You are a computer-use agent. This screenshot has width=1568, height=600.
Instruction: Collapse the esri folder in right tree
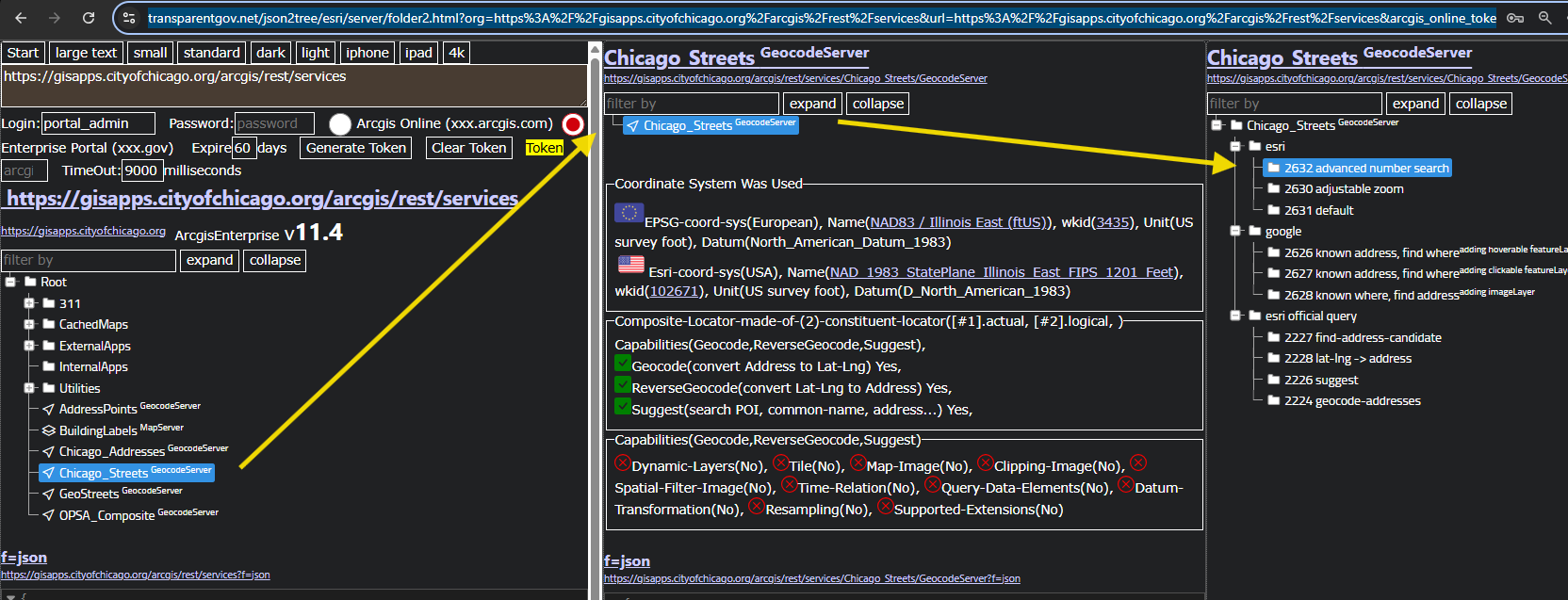(x=1235, y=147)
